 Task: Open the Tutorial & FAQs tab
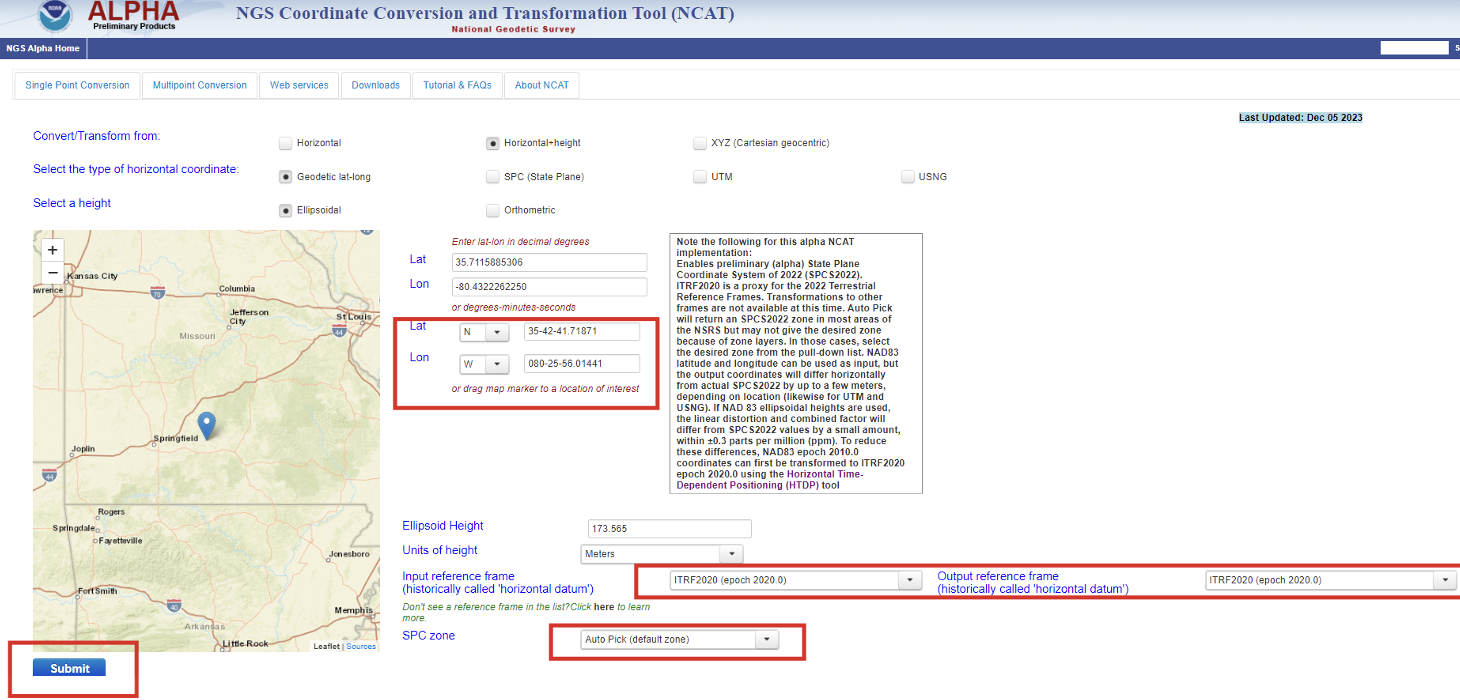(457, 85)
